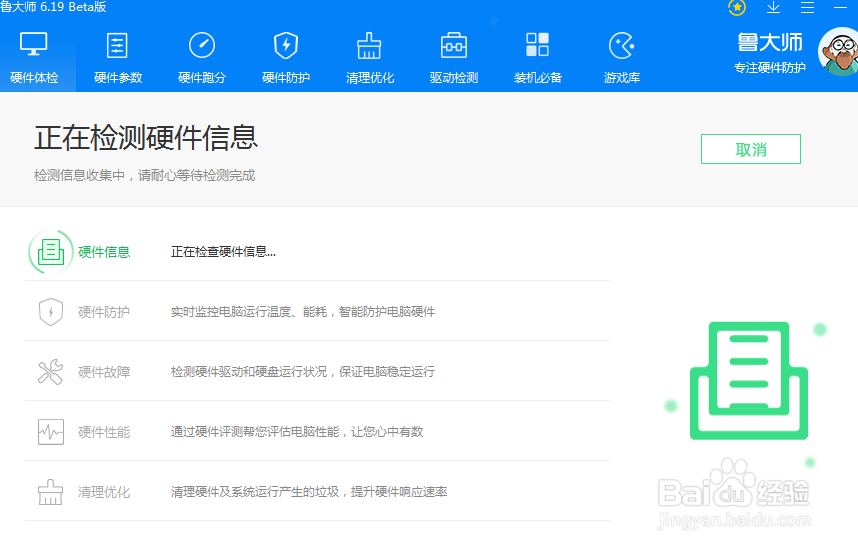Click the 专注硬件防护 slogan text
This screenshot has height=549, width=858.
click(770, 67)
